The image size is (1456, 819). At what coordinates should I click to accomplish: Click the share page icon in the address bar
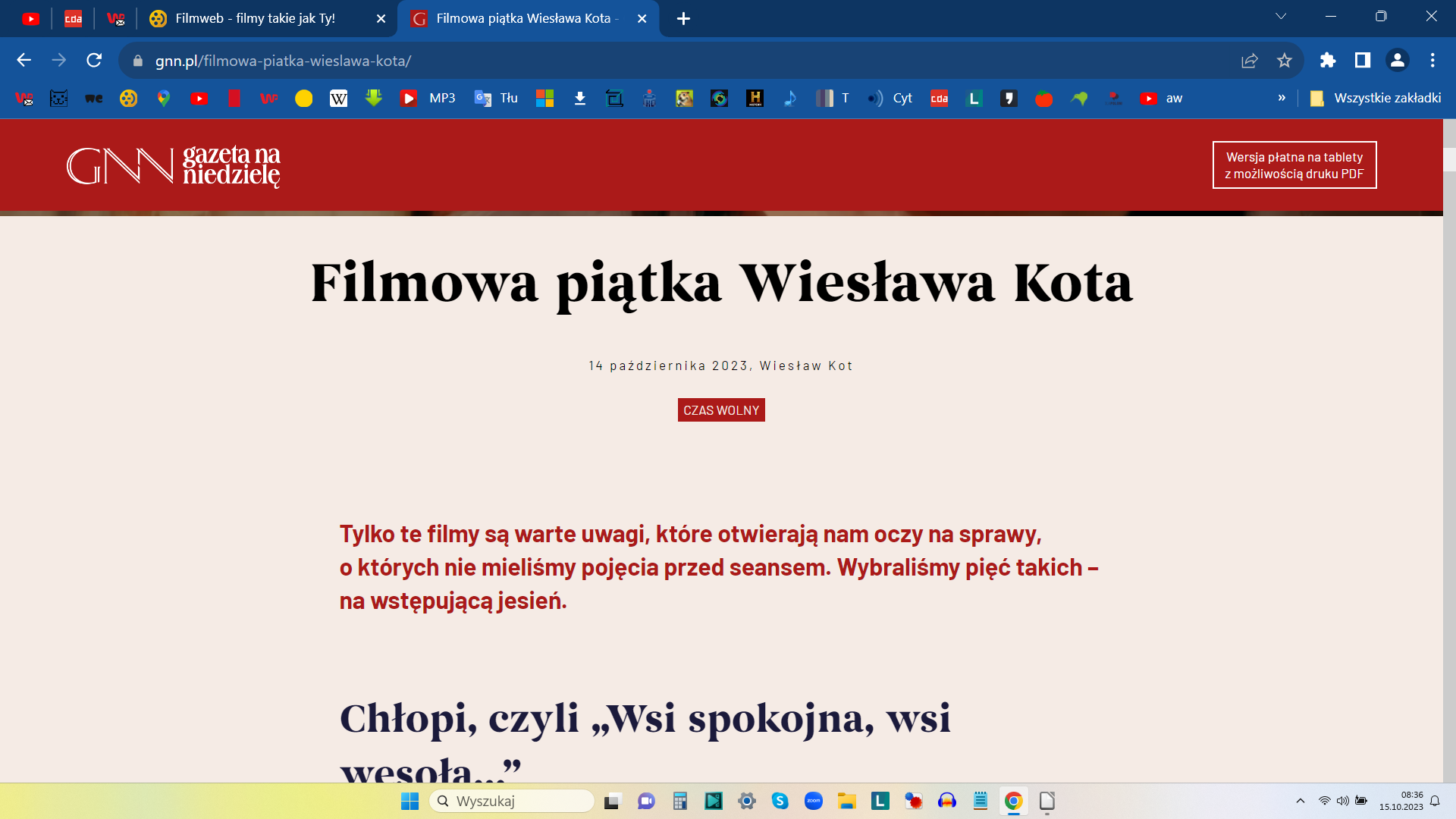[x=1249, y=61]
